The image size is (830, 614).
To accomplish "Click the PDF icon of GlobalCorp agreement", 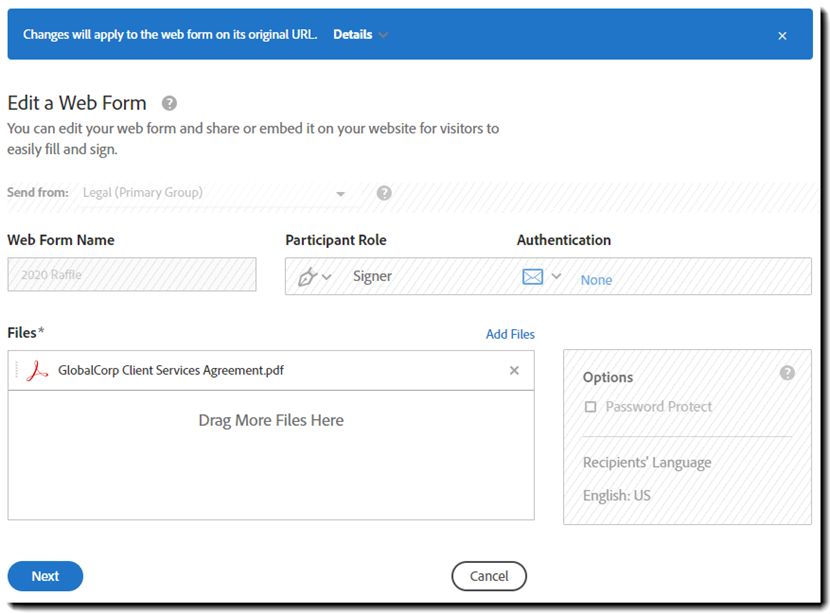I will pyautogui.click(x=37, y=371).
